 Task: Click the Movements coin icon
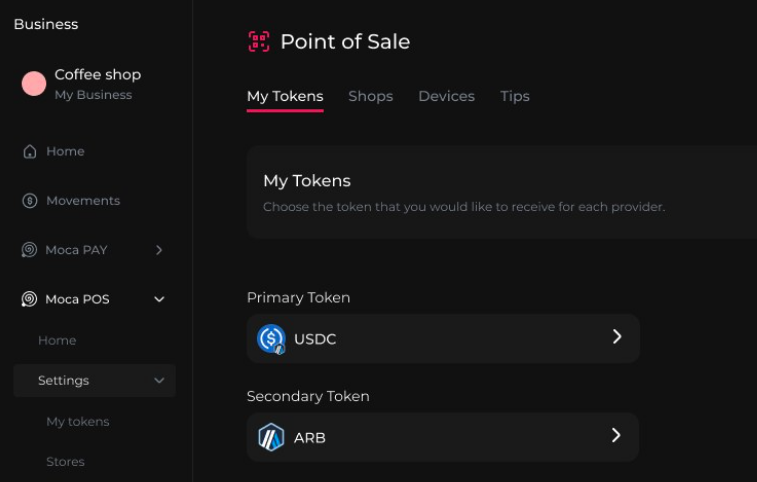[29, 201]
